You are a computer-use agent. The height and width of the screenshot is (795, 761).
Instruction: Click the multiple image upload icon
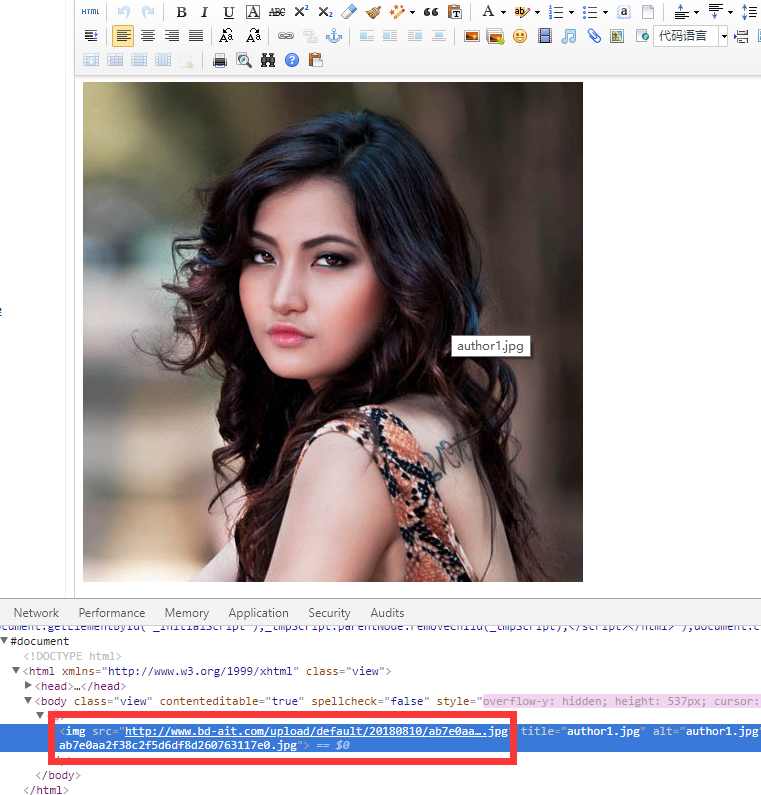495,36
